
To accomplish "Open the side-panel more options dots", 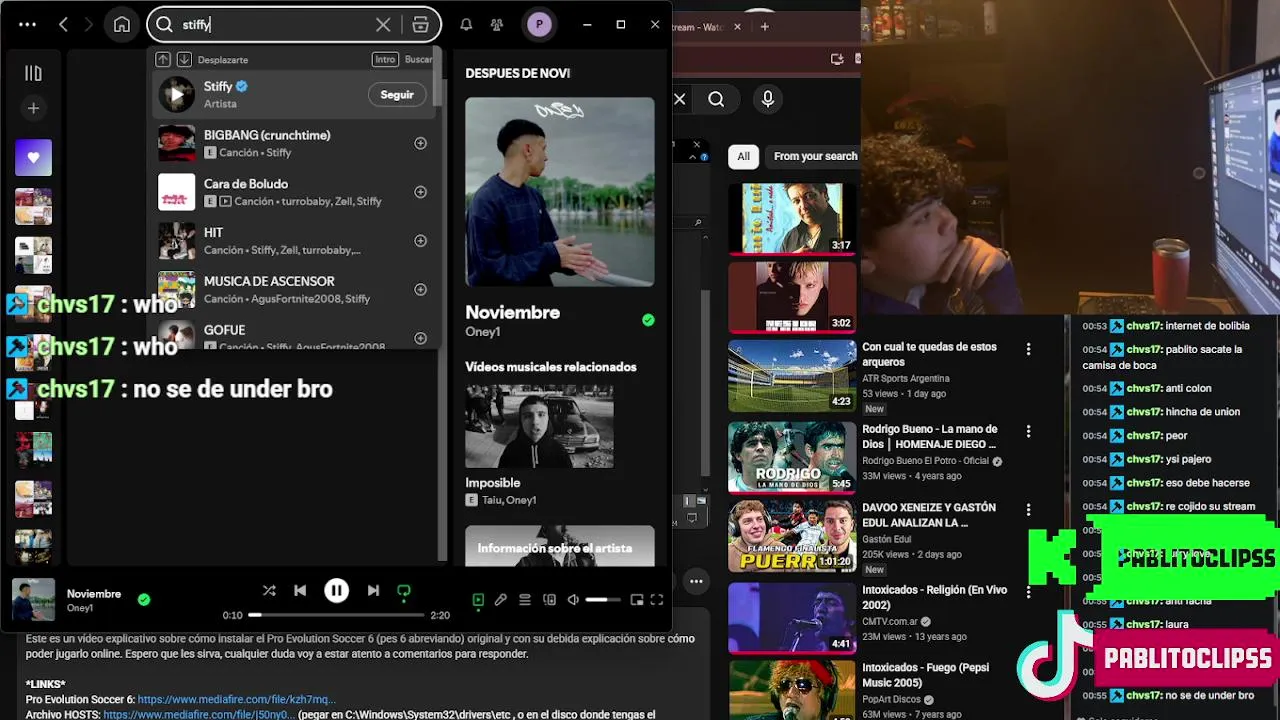I will (x=696, y=581).
